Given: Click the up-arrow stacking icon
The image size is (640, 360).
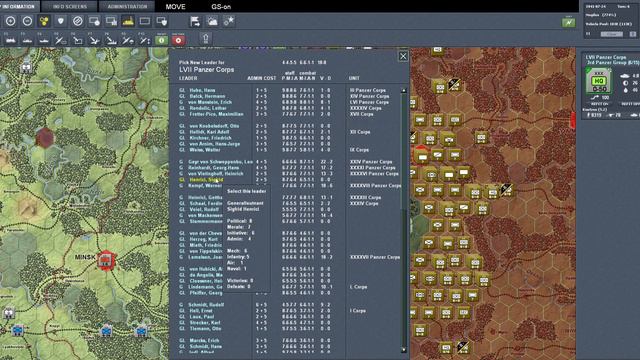Looking at the screenshot, I should click(x=206, y=39).
